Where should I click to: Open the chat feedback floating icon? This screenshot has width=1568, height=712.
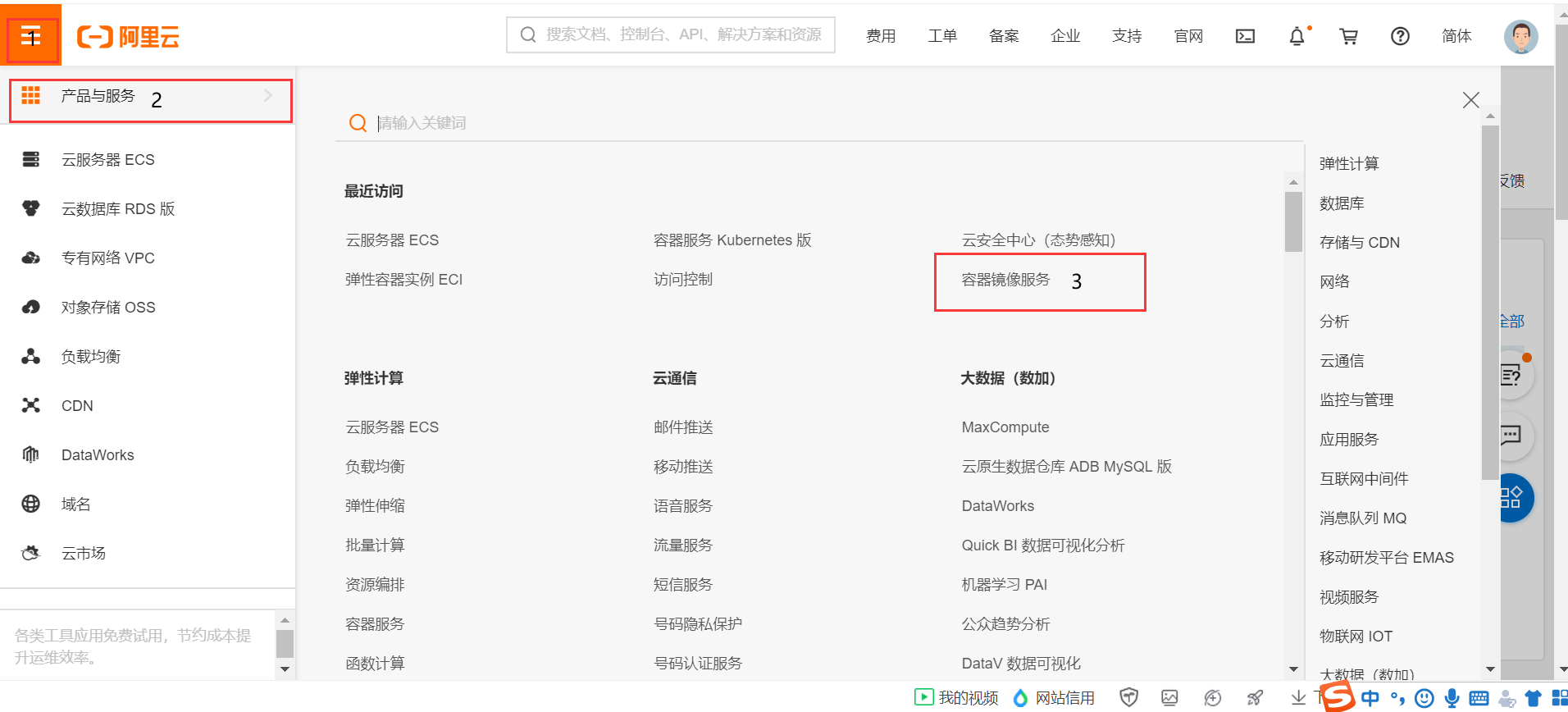[1511, 435]
